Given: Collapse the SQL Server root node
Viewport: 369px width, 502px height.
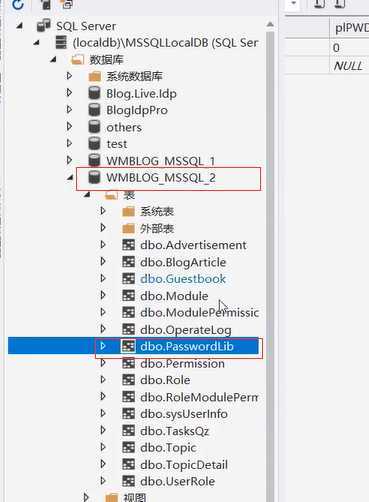Looking at the screenshot, I should [x=20, y=26].
